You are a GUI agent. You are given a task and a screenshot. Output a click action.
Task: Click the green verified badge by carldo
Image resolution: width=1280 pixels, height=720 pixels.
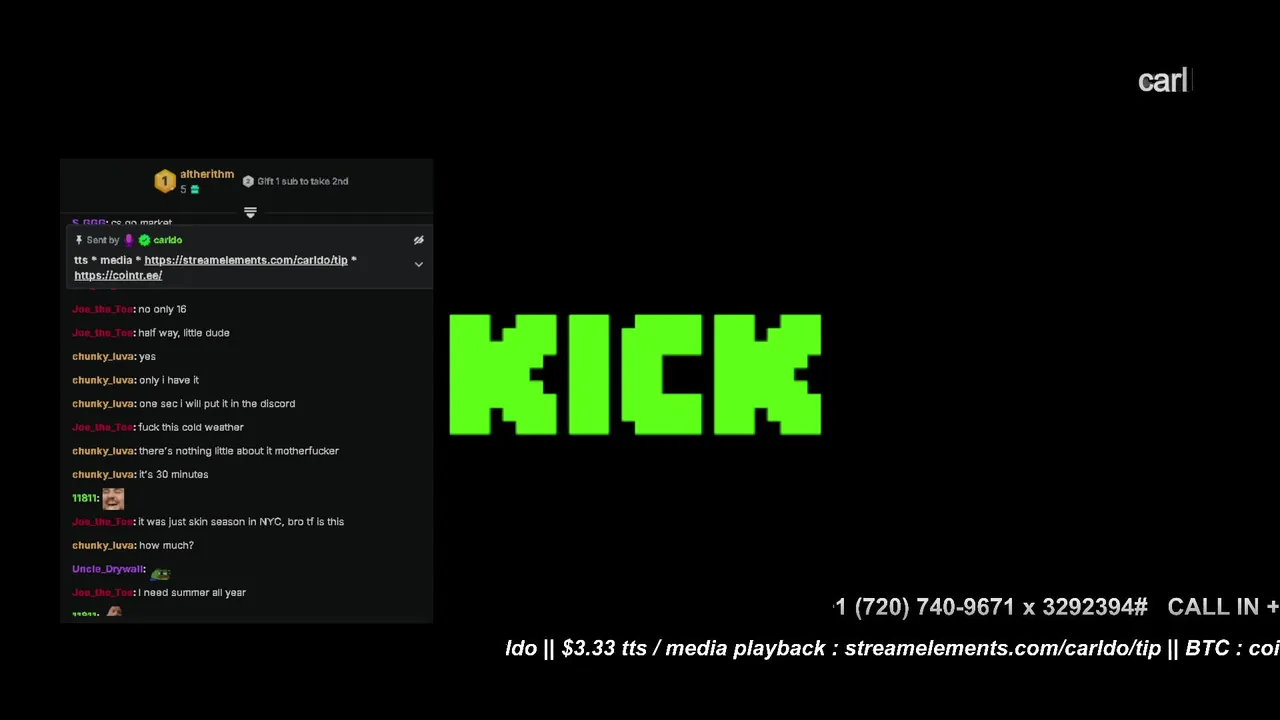144,240
